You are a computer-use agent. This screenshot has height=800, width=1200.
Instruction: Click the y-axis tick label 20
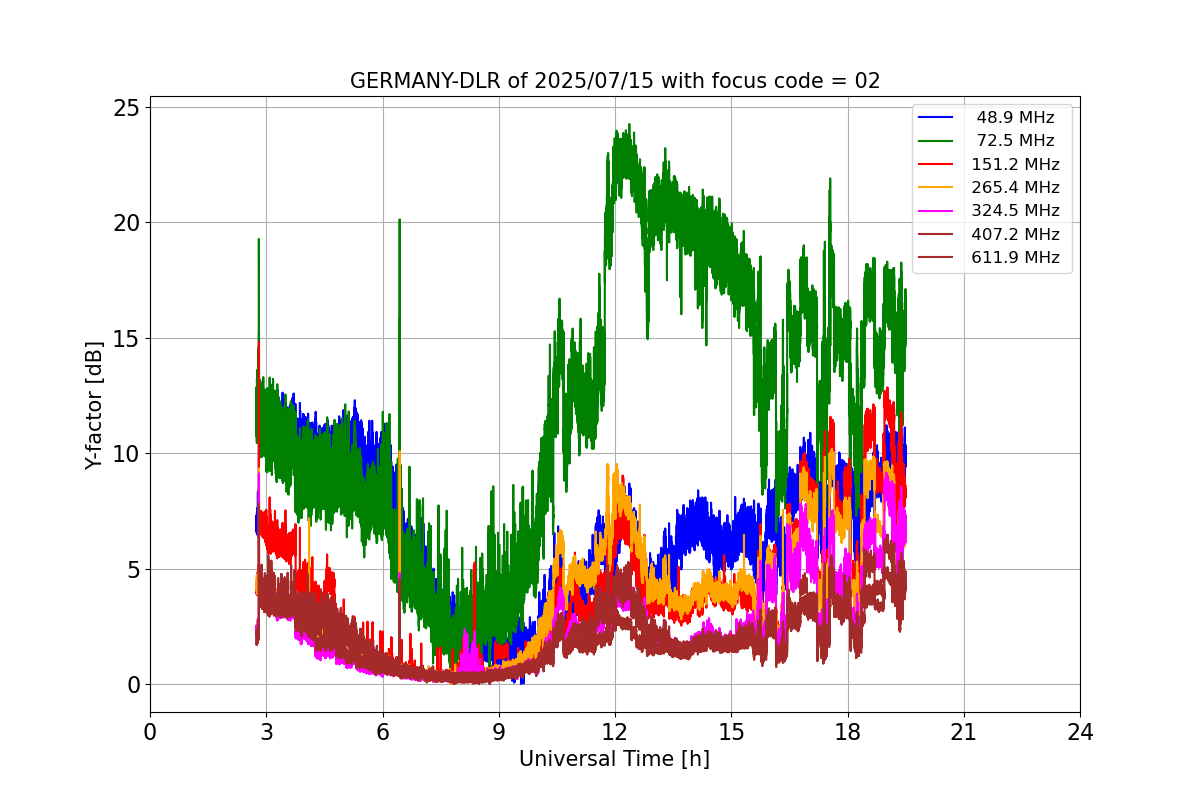click(127, 223)
